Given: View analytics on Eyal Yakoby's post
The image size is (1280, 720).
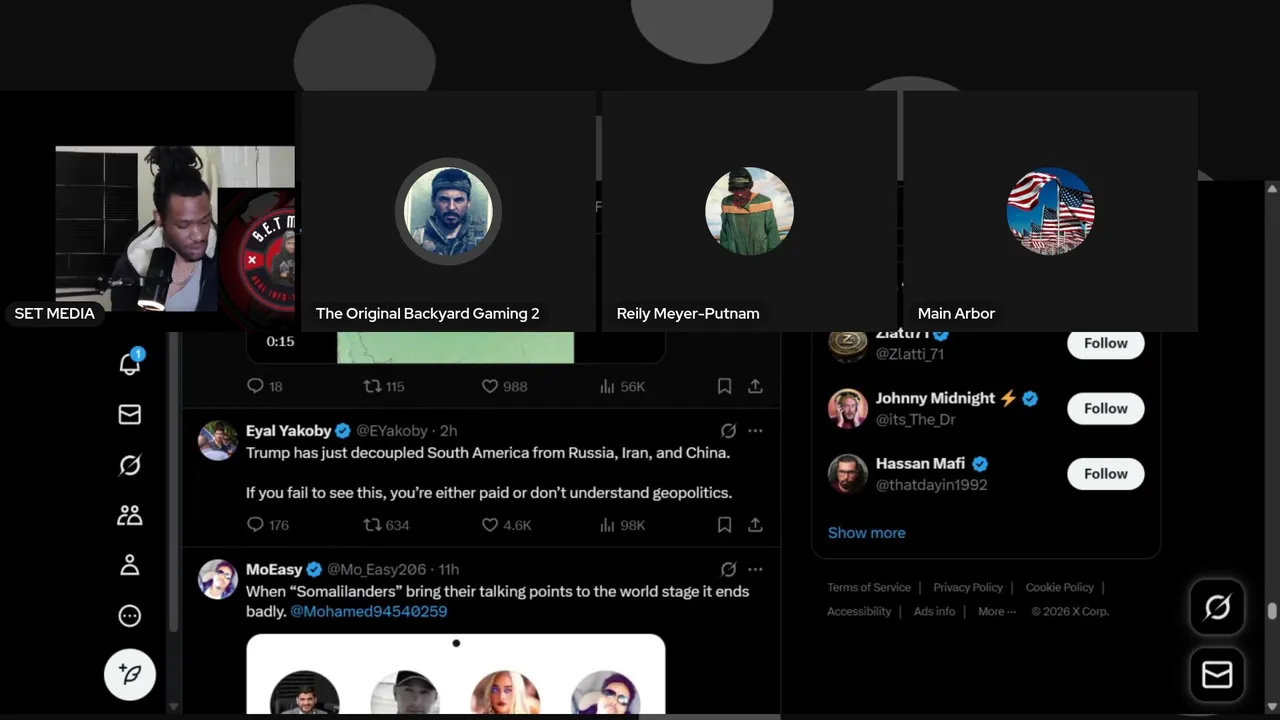Looking at the screenshot, I should (x=622, y=524).
